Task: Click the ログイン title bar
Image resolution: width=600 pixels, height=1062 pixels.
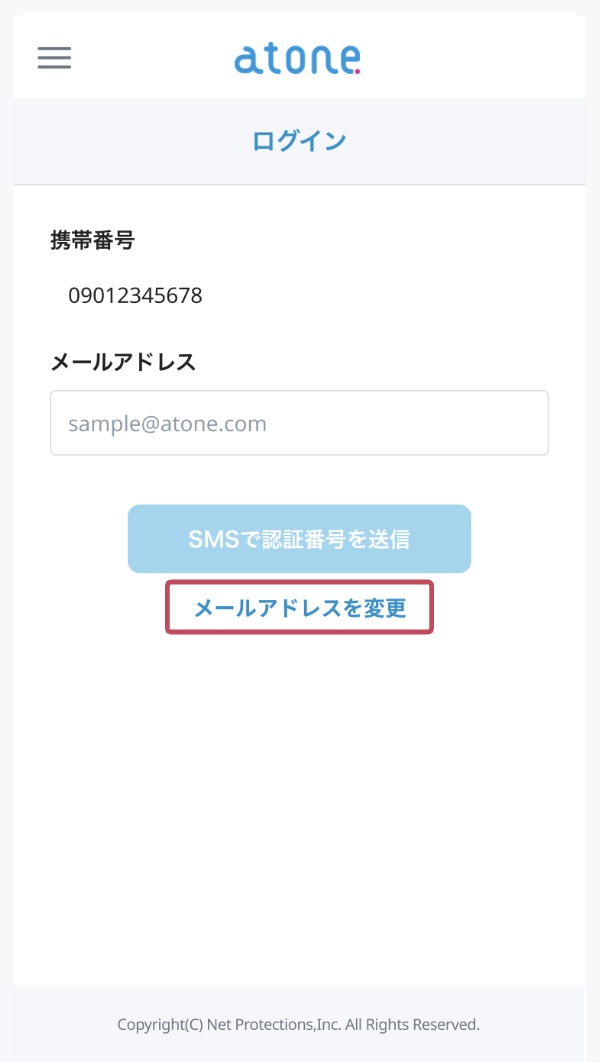Action: (x=299, y=141)
